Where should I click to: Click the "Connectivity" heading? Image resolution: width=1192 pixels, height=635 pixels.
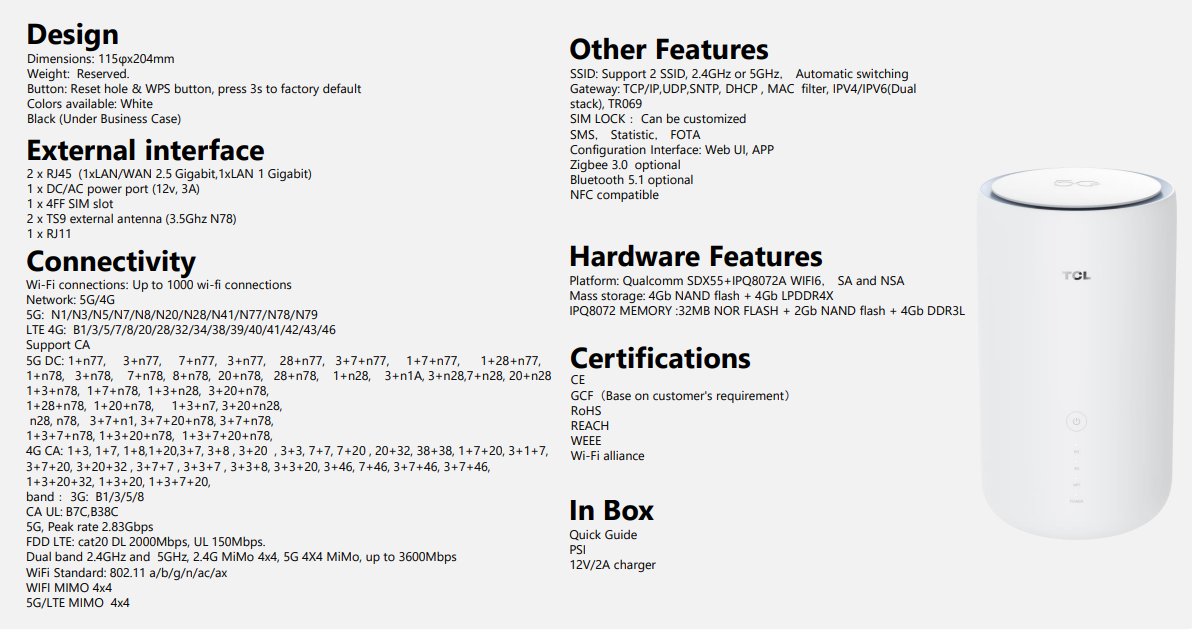[x=111, y=262]
